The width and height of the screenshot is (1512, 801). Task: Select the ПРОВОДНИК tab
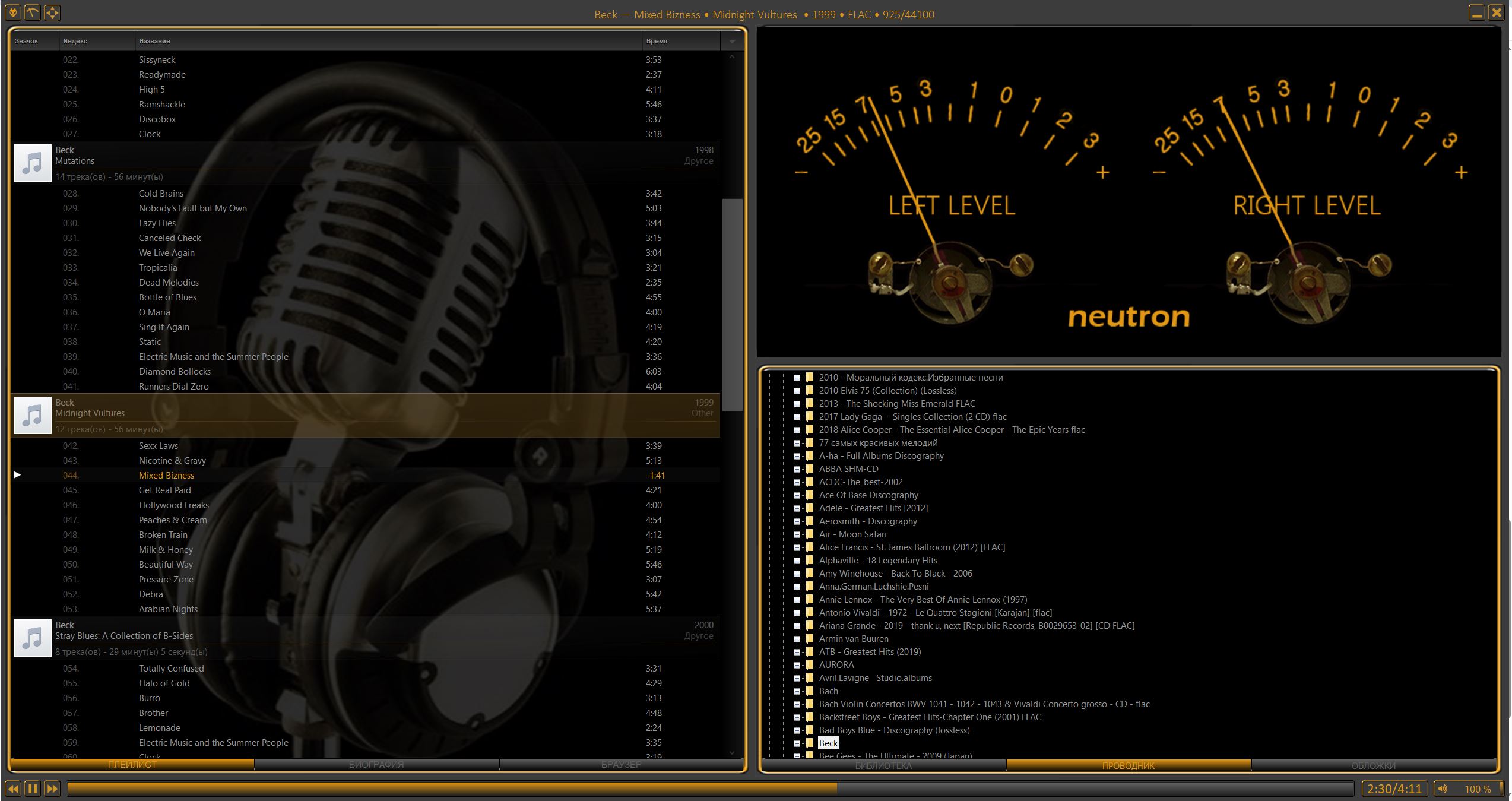pyautogui.click(x=1129, y=766)
